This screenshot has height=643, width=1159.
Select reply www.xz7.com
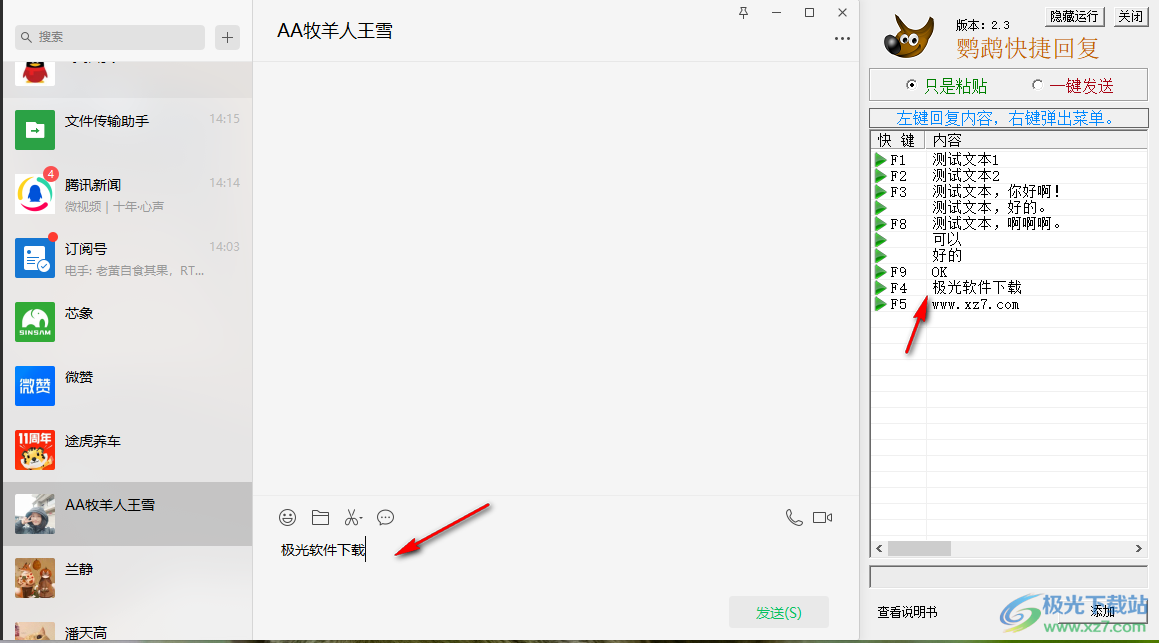tap(975, 305)
